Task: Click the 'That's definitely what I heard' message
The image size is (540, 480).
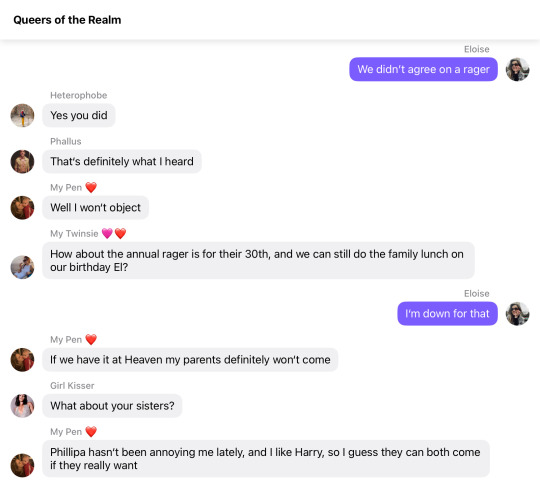Action: pos(122,161)
